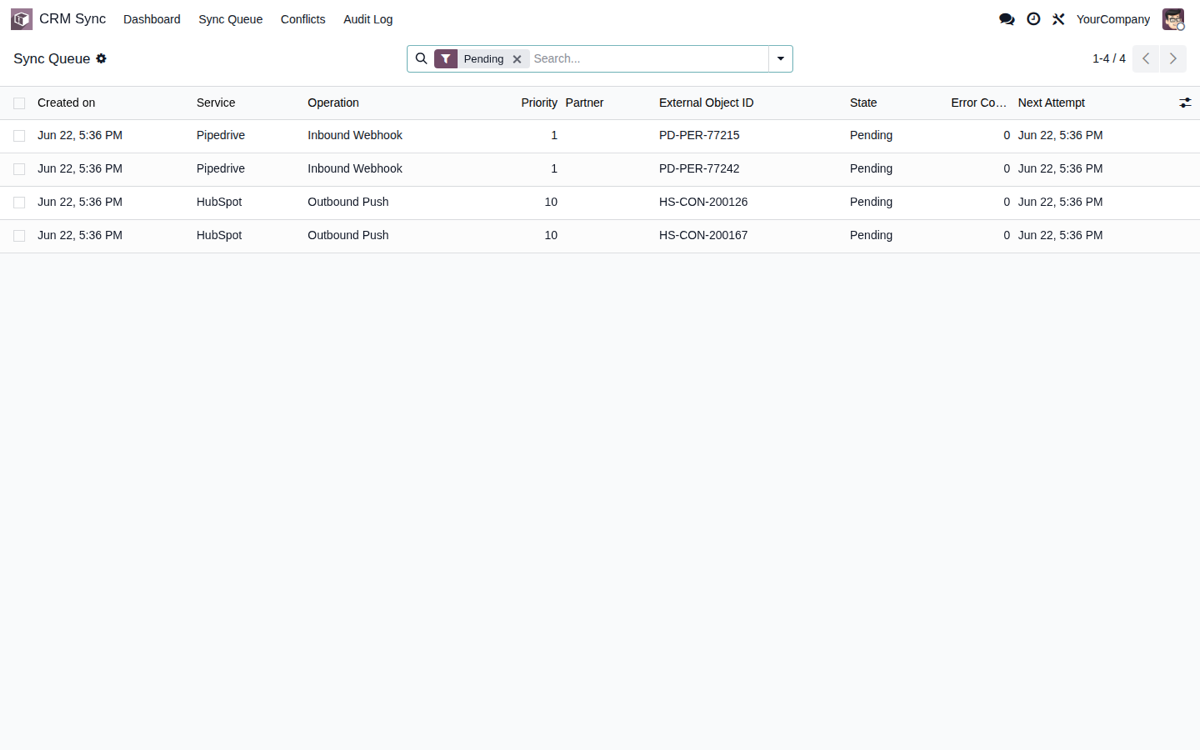Click Outbound Push in HS-CON-200167 row
The width and height of the screenshot is (1200, 750).
click(x=348, y=236)
